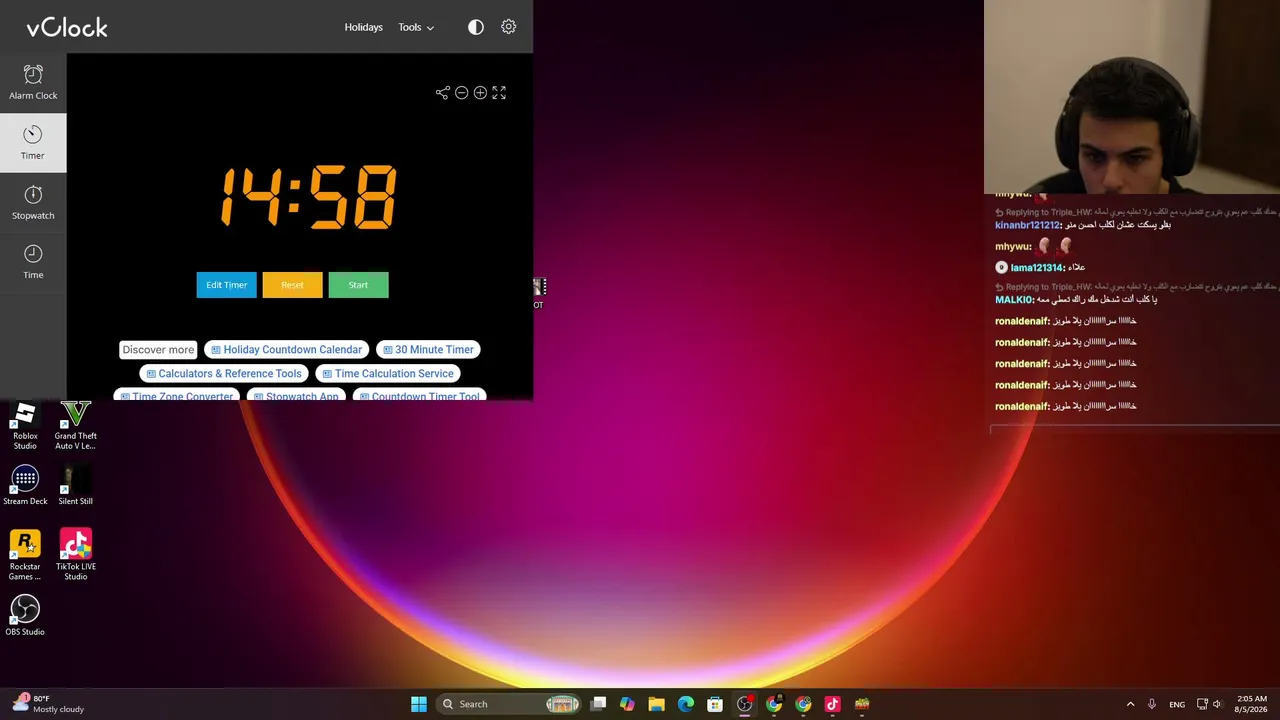
Task: Click chat username MALKIO
Action: [1014, 300]
